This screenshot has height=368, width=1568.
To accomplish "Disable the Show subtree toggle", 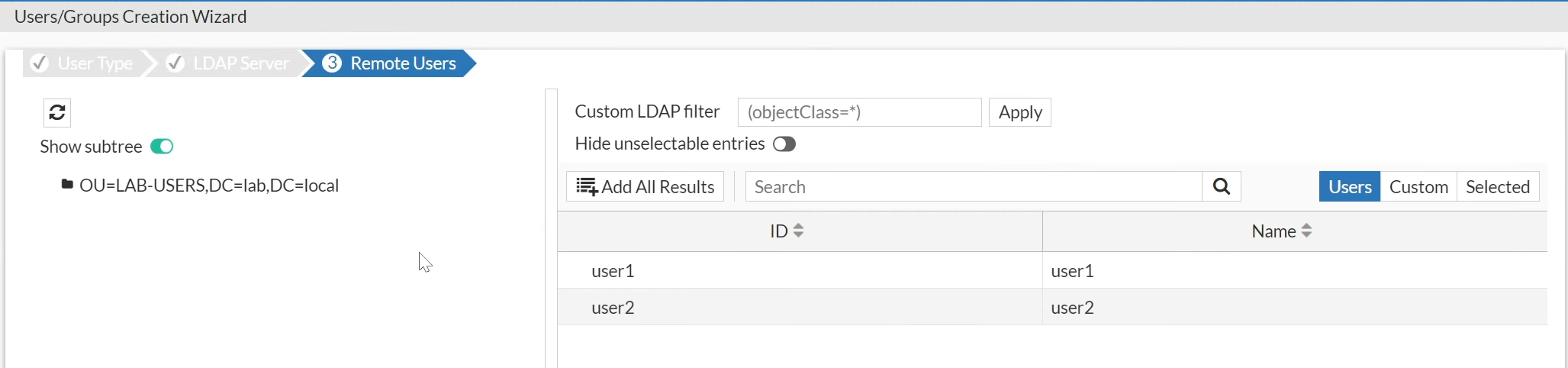I will 162,147.
